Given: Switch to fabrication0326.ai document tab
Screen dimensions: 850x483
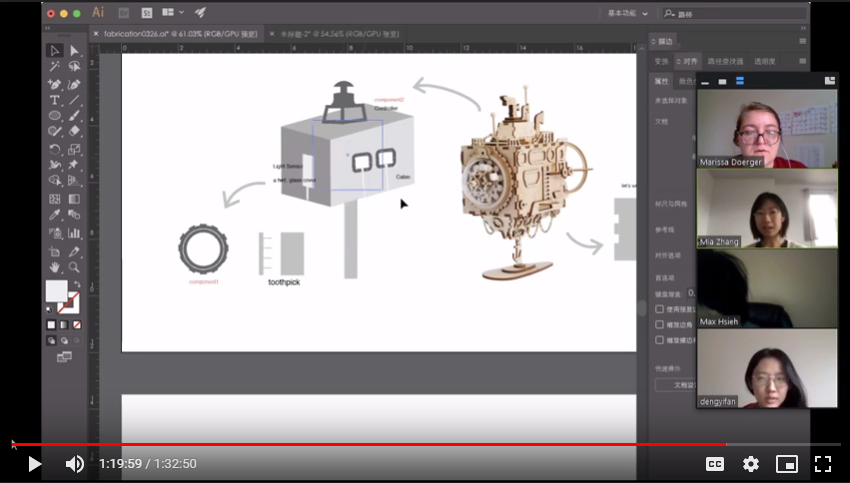Looking at the screenshot, I should pos(176,34).
